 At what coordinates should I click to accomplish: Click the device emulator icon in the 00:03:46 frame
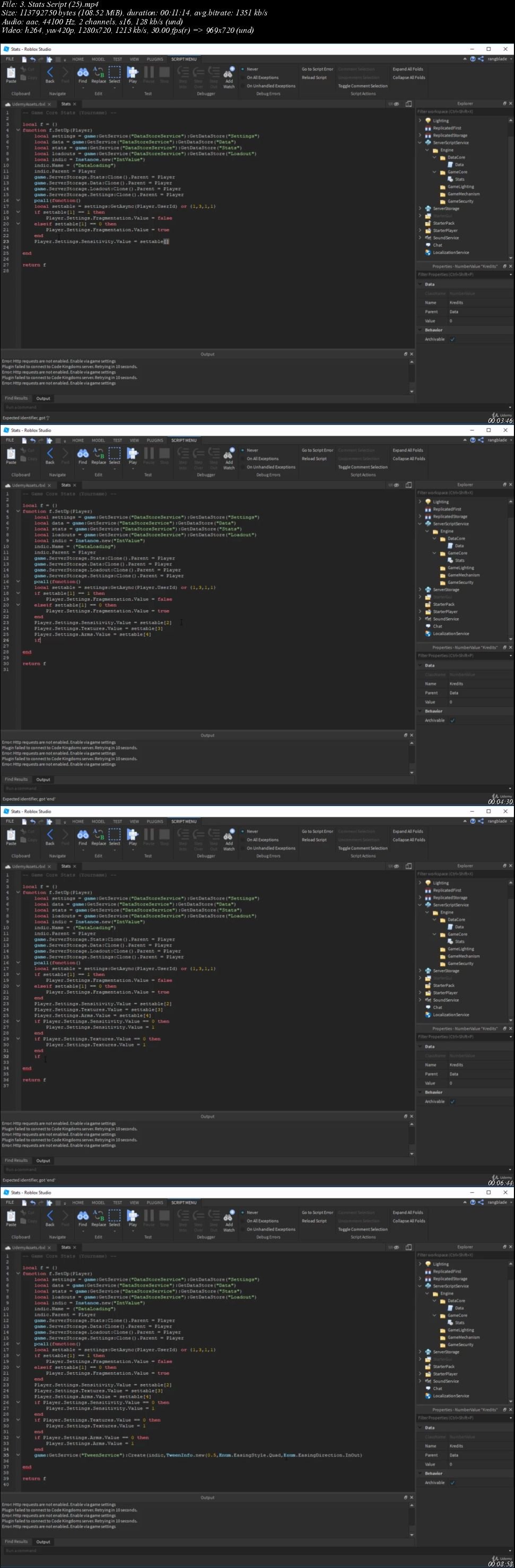pyautogui.click(x=408, y=104)
